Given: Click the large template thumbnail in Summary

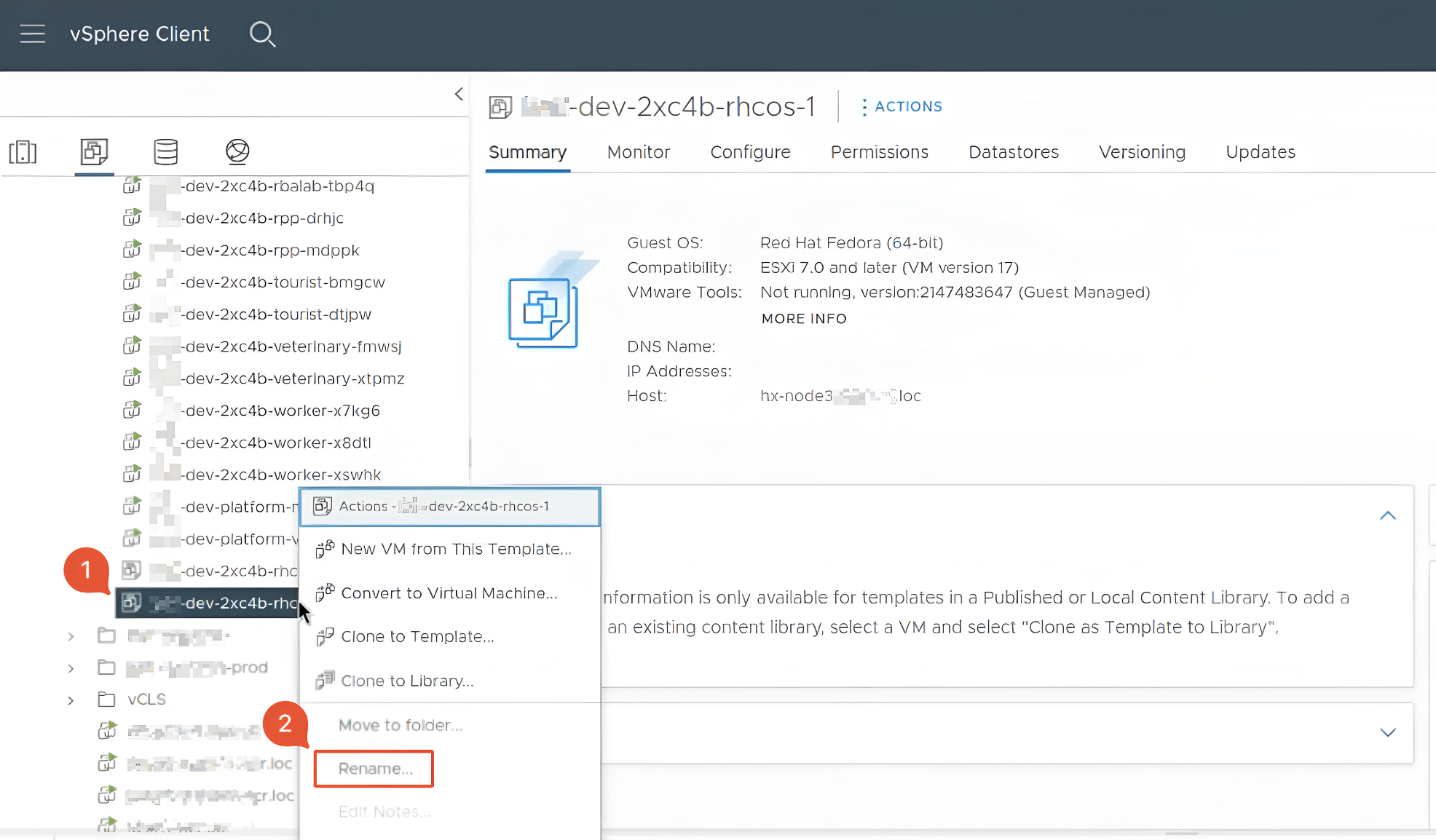Looking at the screenshot, I should point(543,313).
